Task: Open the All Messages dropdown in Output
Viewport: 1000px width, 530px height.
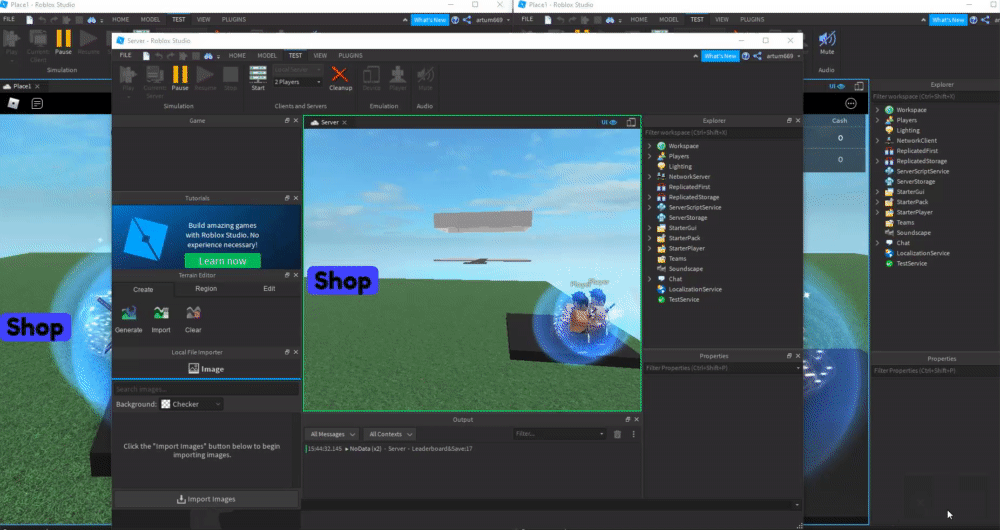Action: point(331,434)
